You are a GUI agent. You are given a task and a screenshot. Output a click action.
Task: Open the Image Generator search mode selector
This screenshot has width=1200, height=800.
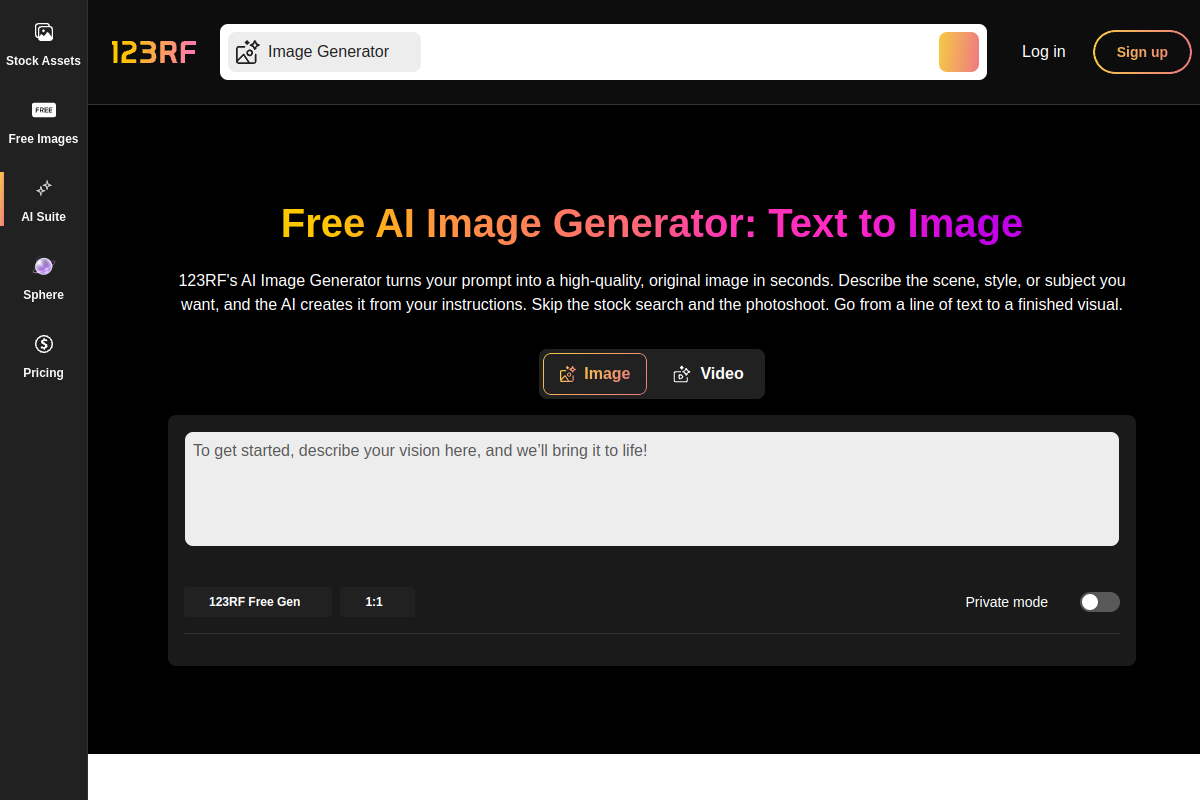pos(324,52)
